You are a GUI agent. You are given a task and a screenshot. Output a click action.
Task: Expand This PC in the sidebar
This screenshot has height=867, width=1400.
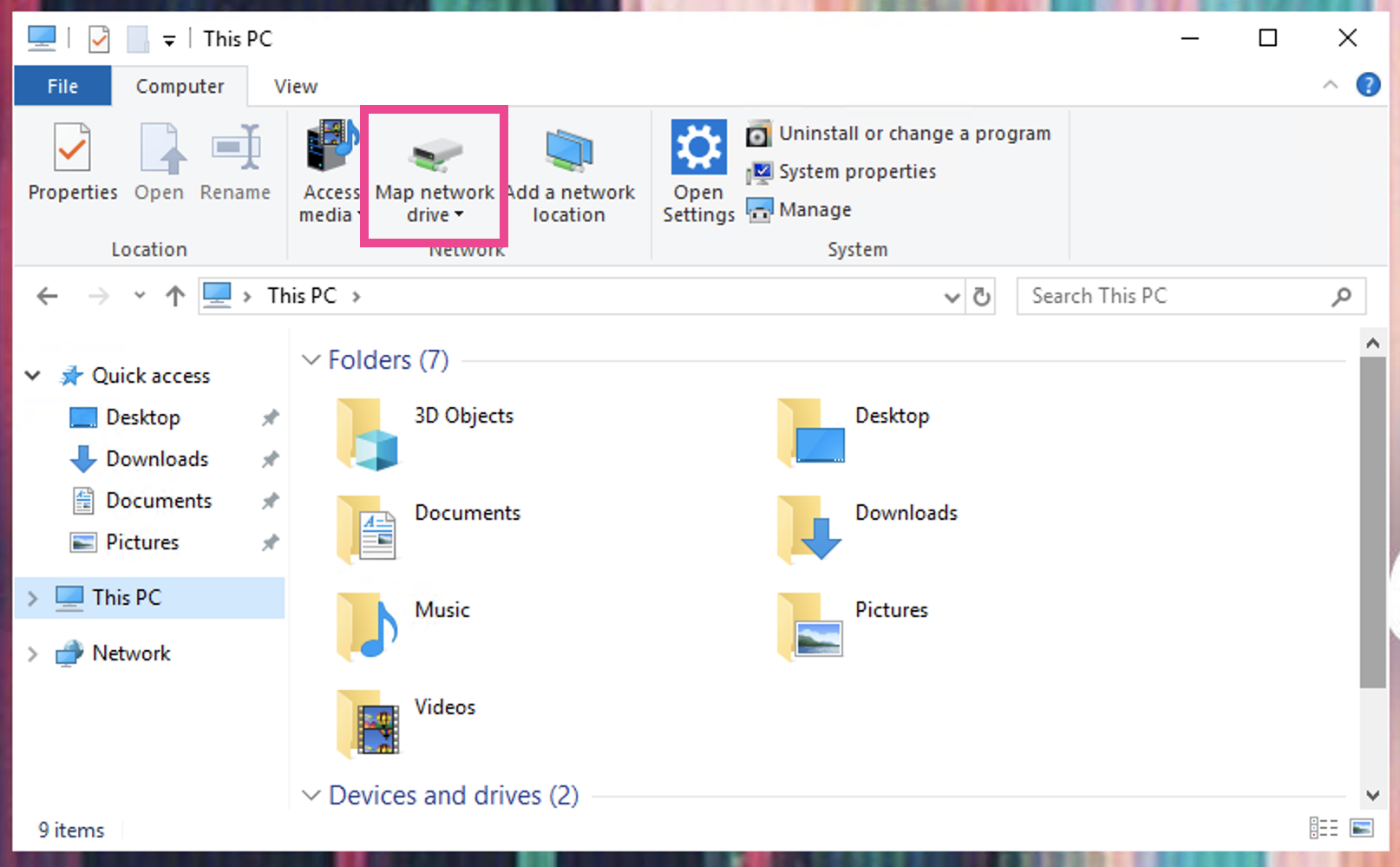coord(33,598)
